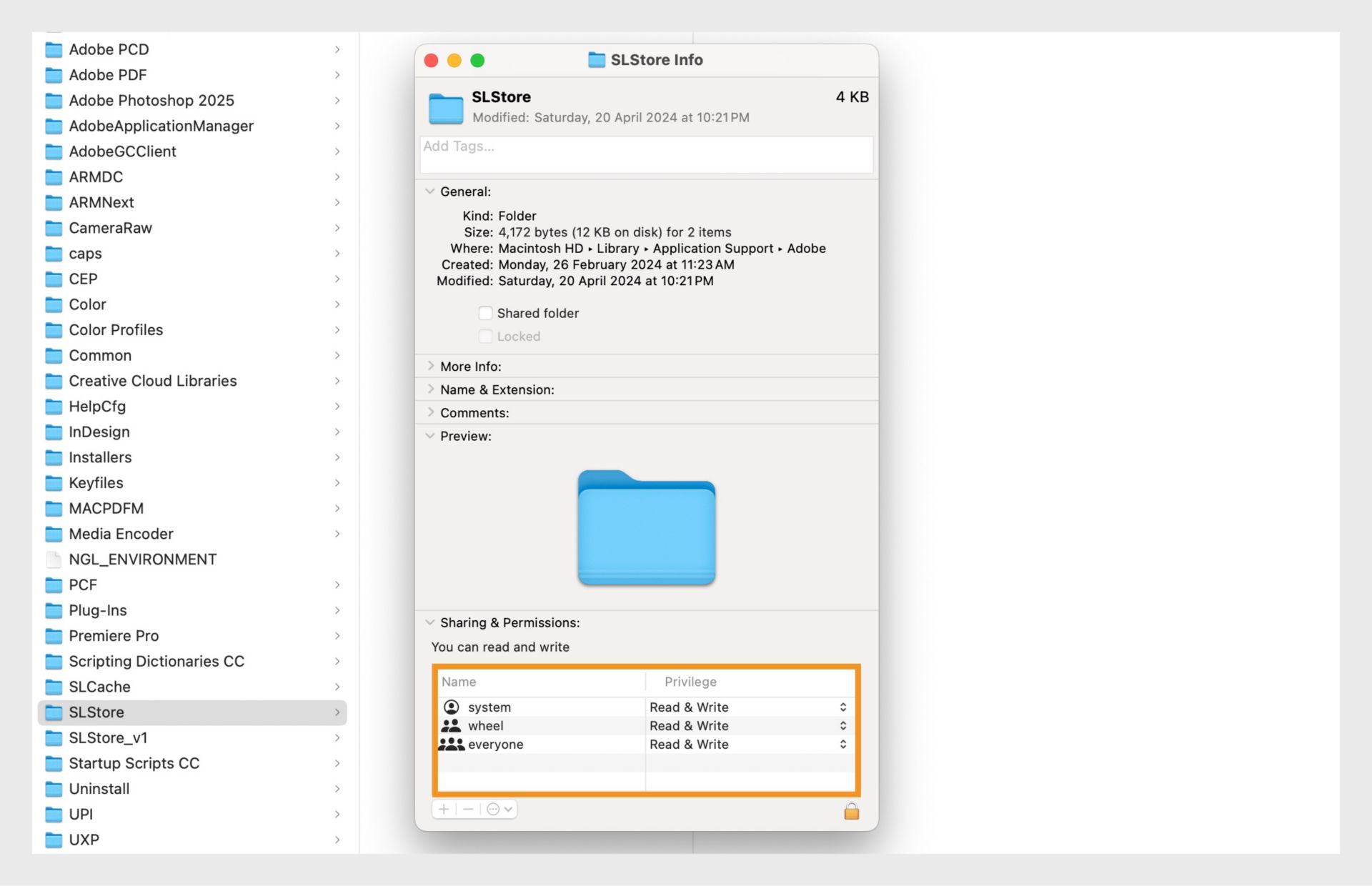
Task: Click the lock icon in Info window
Action: pos(851,811)
